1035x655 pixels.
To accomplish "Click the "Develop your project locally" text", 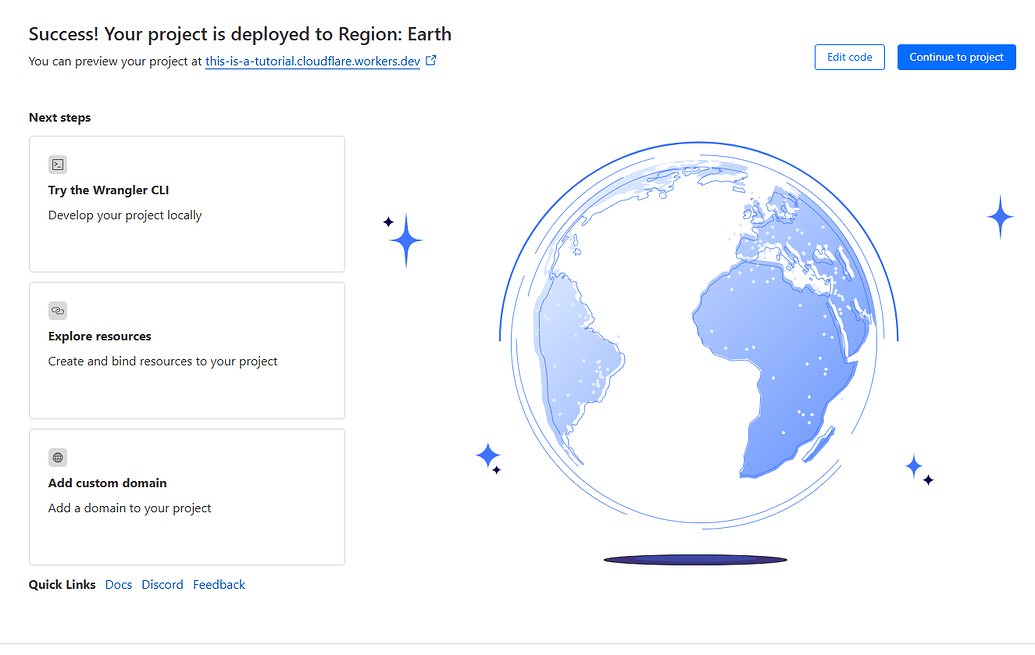I will [124, 214].
